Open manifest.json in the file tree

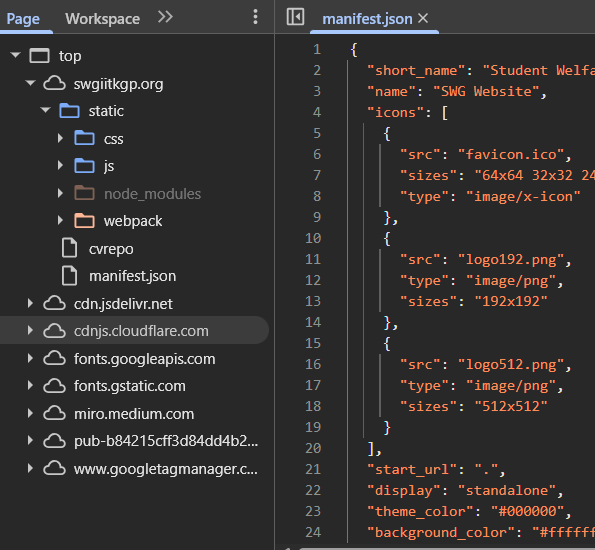coord(132,276)
